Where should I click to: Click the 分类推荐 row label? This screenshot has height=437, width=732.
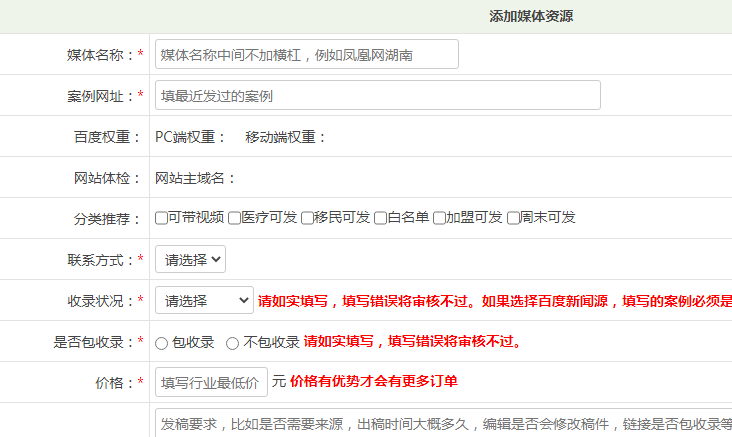[x=101, y=218]
